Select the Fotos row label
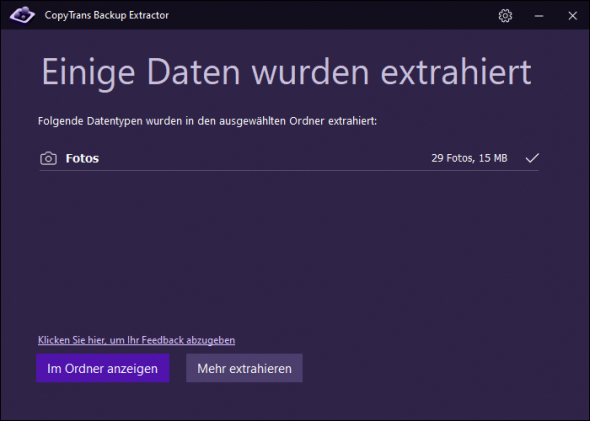Viewport: 590px width, 421px height. (x=82, y=158)
